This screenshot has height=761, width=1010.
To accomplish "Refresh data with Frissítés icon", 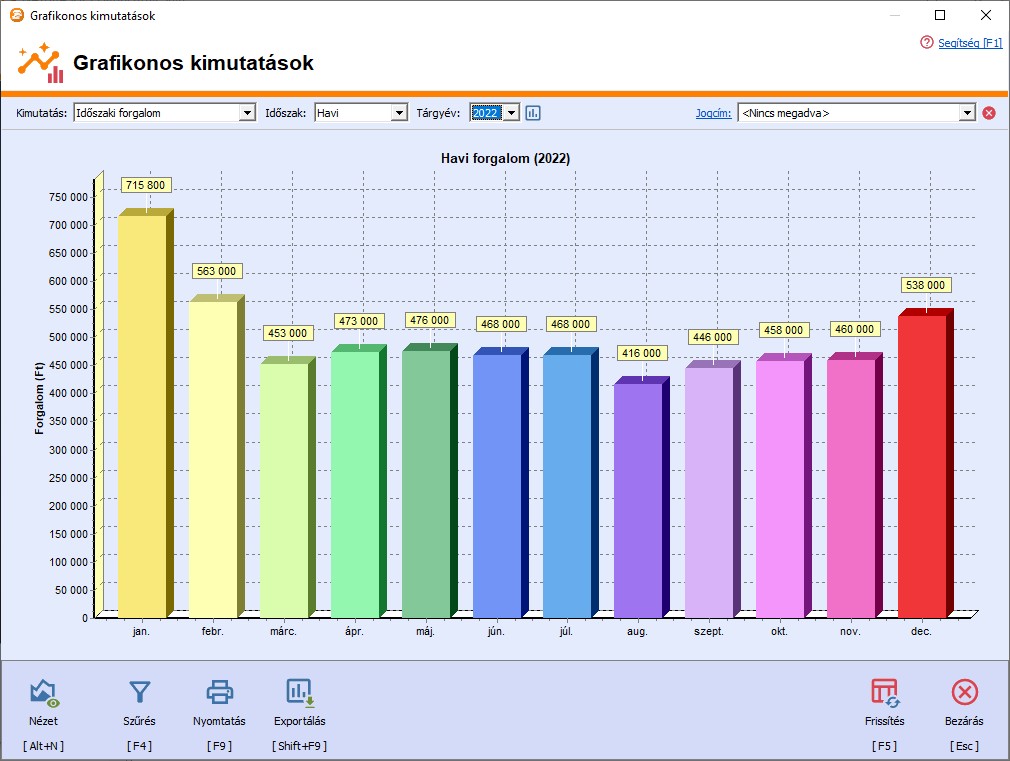I will click(x=884, y=692).
